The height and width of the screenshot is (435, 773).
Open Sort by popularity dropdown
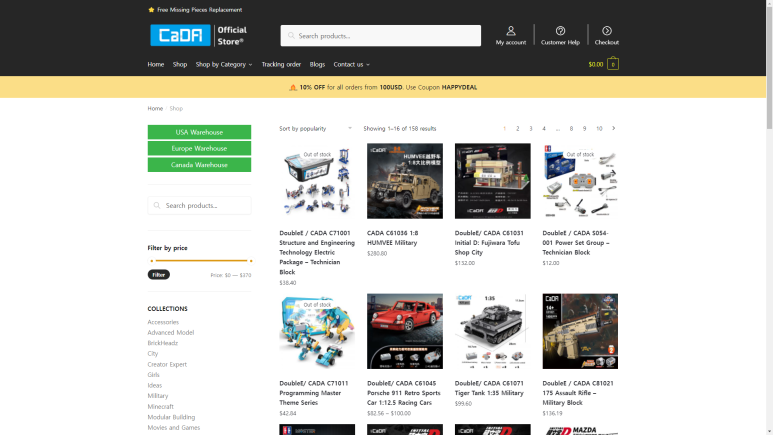point(316,128)
